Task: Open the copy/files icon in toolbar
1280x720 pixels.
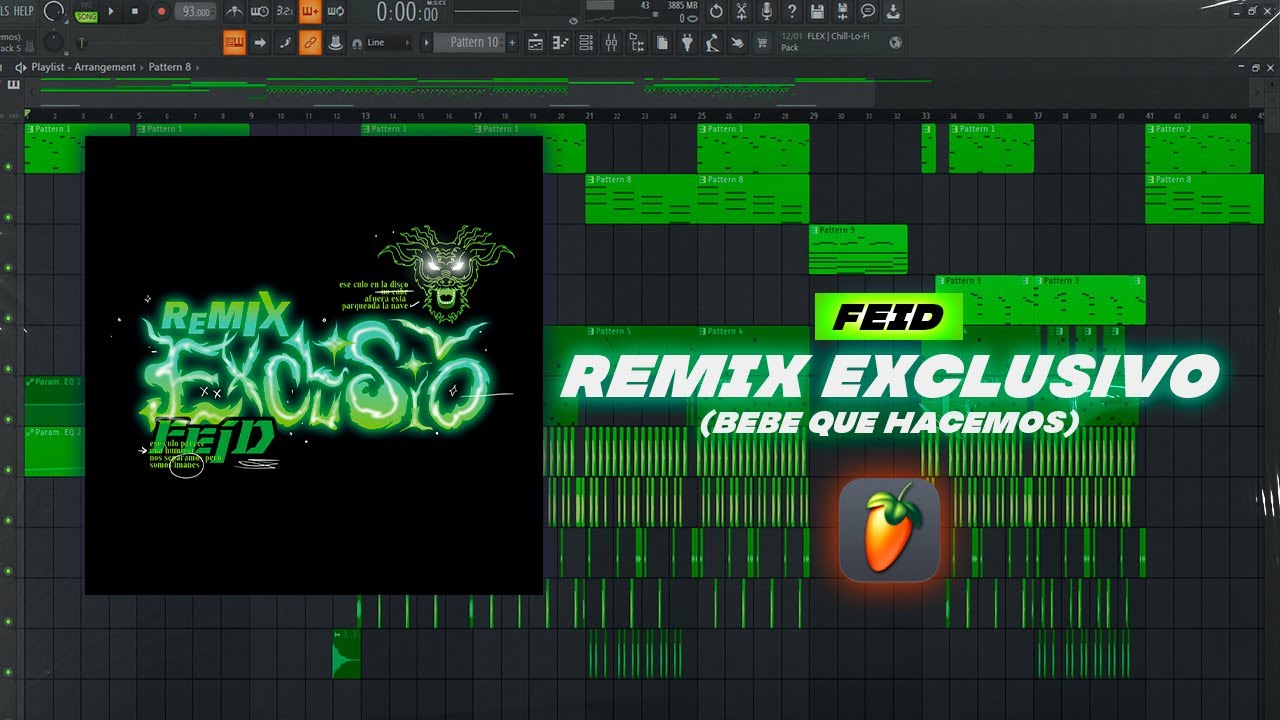Action: click(662, 43)
